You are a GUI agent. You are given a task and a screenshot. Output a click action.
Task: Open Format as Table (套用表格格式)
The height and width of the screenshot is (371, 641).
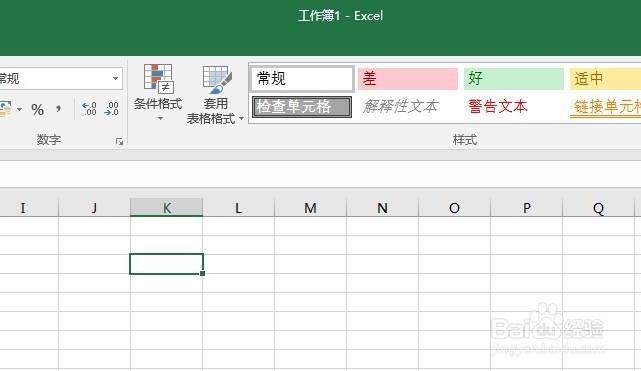(x=215, y=95)
